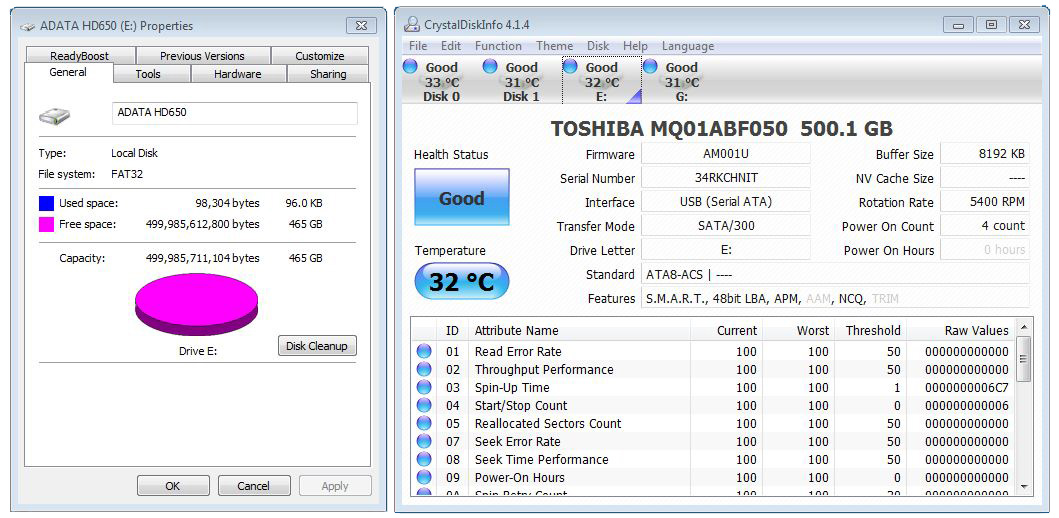Click the Buffer Size 8192 KB field
The height and width of the screenshot is (518, 1059).
(985, 153)
